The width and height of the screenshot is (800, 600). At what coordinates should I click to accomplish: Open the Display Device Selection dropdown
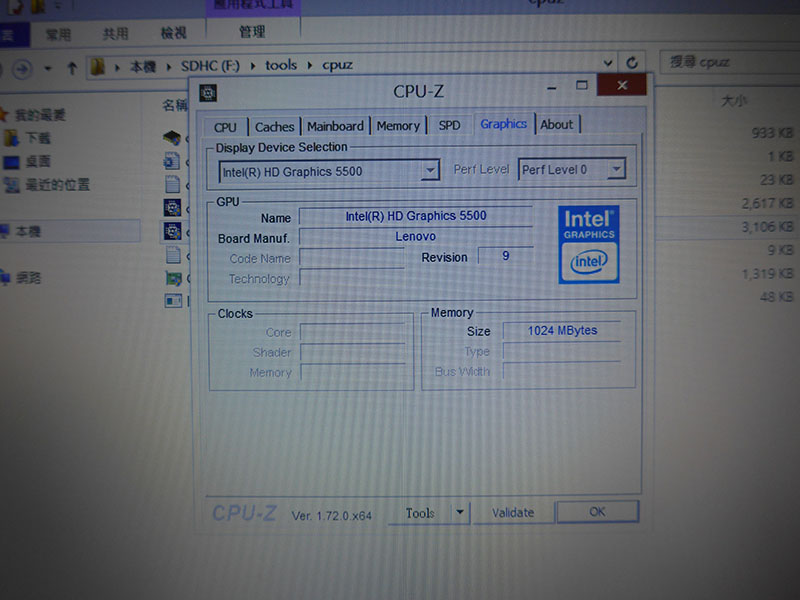tap(430, 171)
